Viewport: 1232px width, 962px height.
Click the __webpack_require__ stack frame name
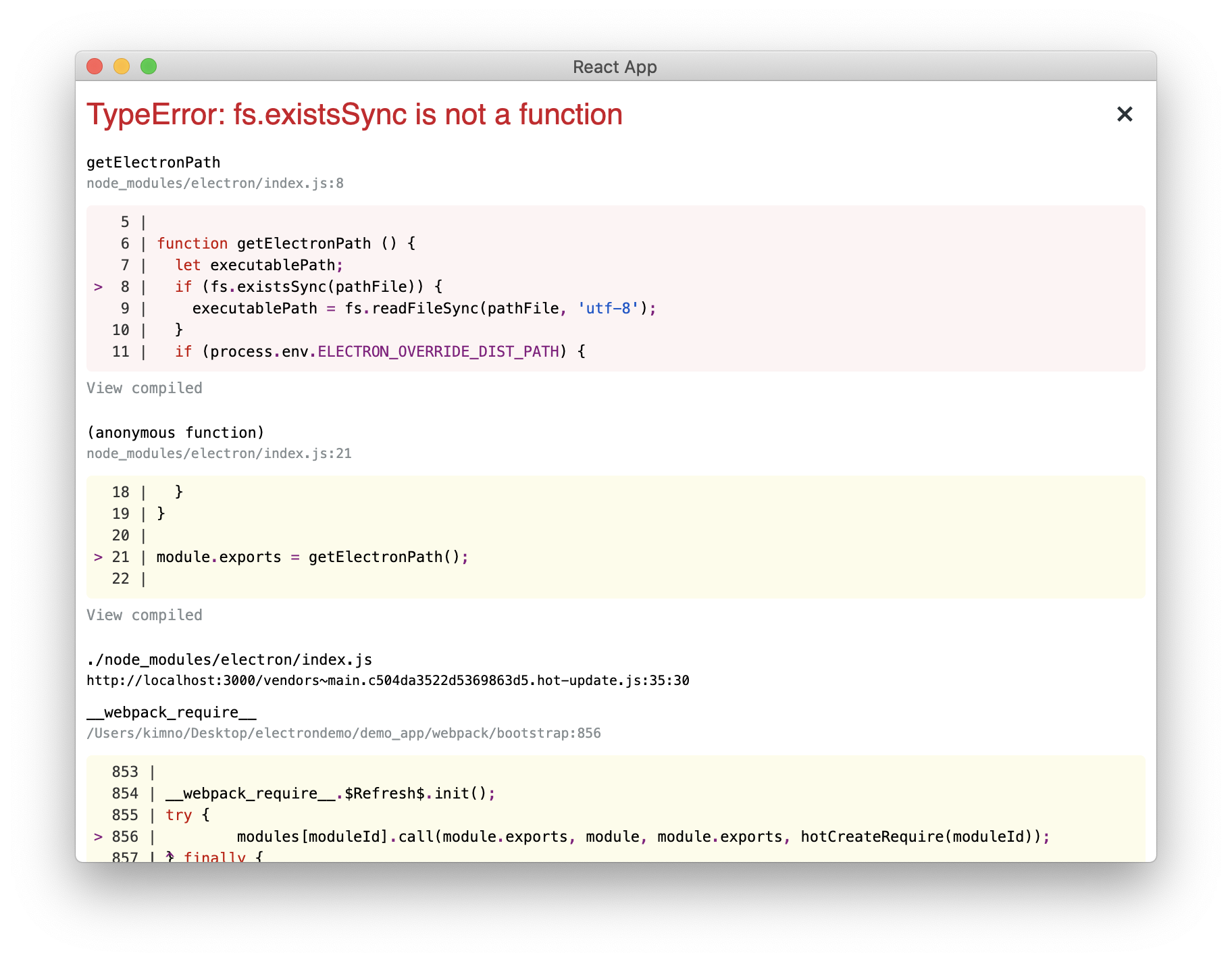(172, 712)
